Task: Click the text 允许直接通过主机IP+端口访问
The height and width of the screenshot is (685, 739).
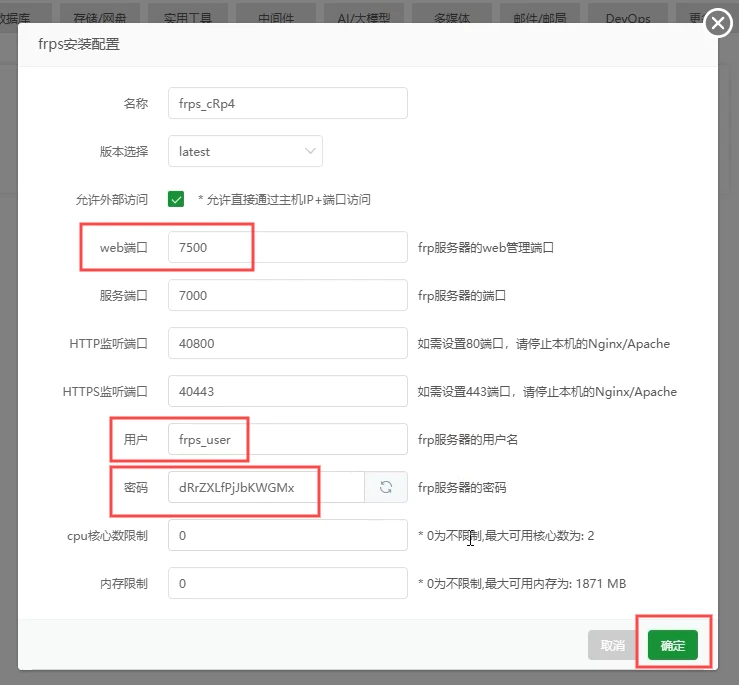Action: coord(288,199)
